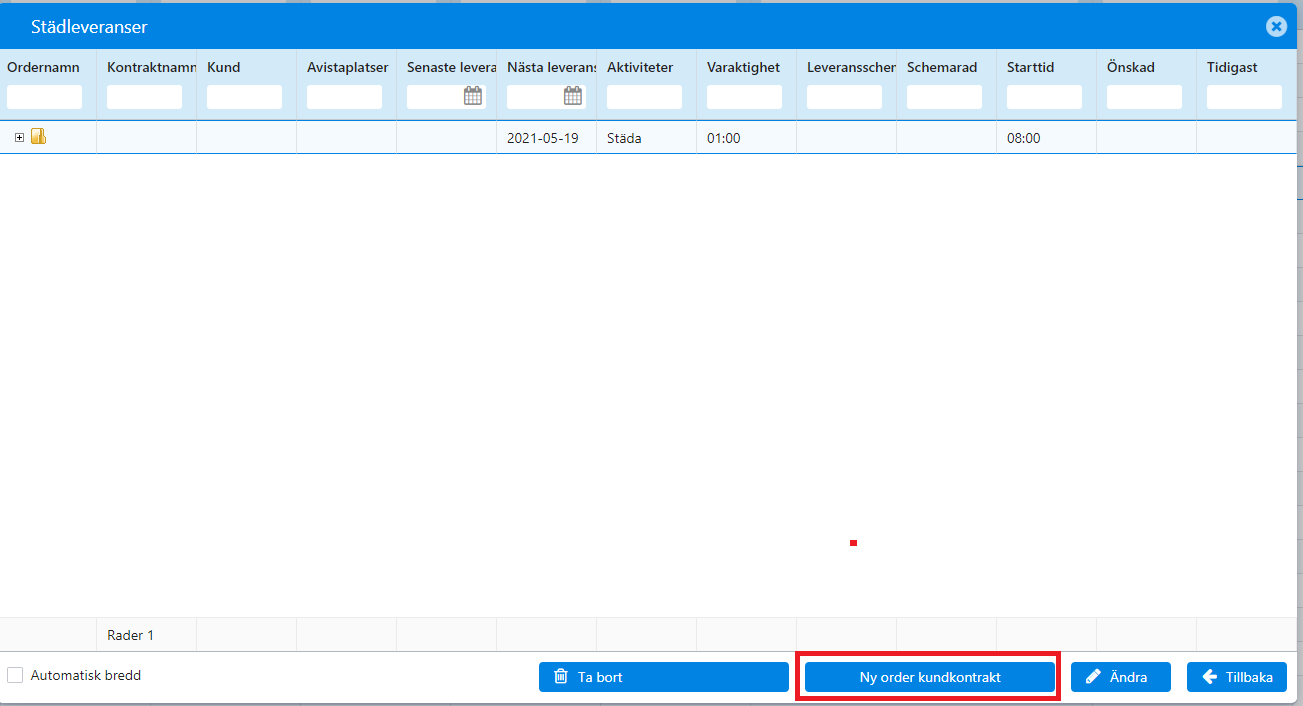The width and height of the screenshot is (1303, 706).
Task: Click the yellow order icon in the first row
Action: [x=38, y=136]
